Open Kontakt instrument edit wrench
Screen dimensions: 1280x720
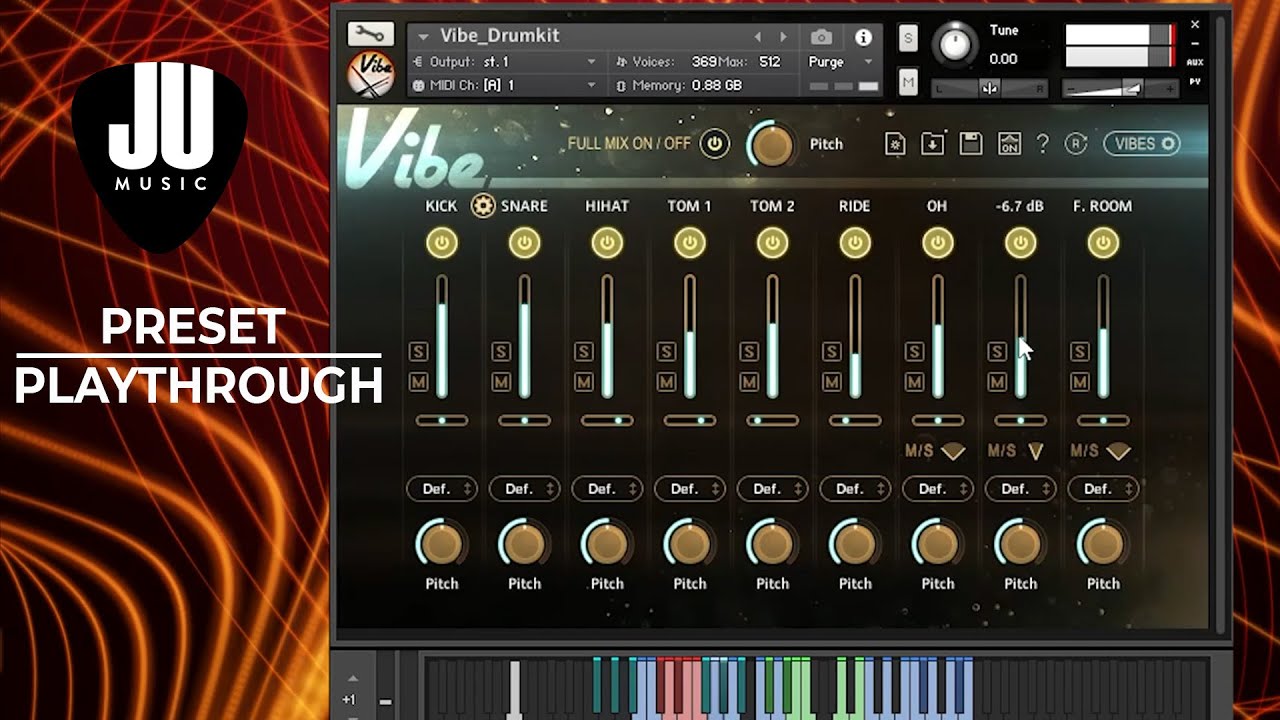click(x=370, y=34)
